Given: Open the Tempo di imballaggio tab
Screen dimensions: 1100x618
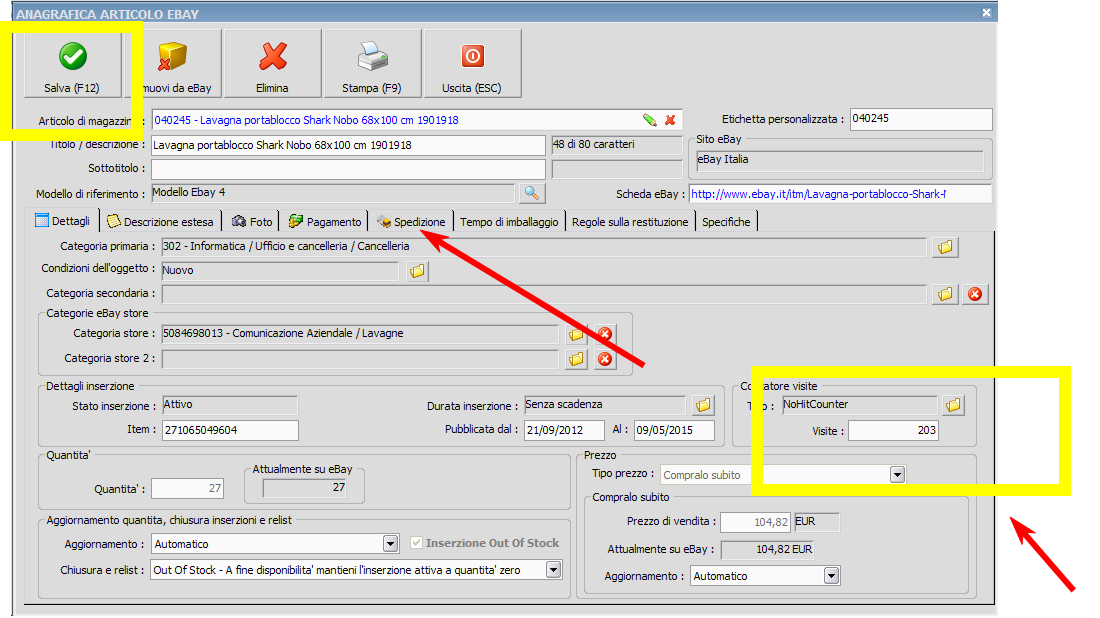Looking at the screenshot, I should tap(509, 221).
